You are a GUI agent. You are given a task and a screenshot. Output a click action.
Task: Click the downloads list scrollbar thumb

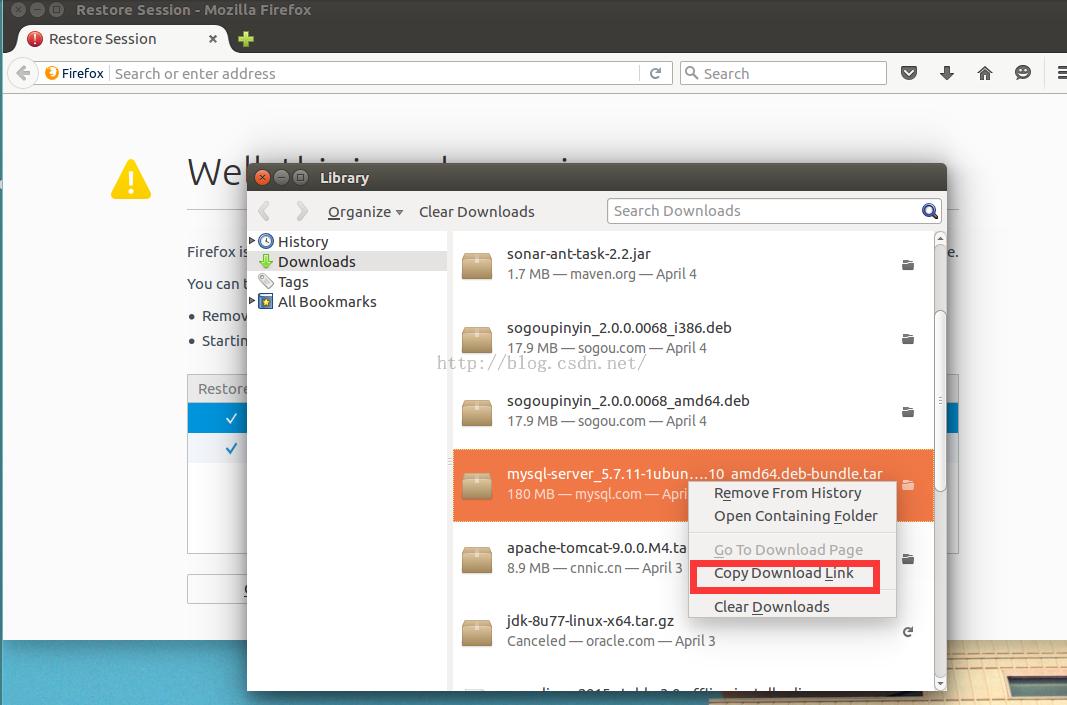pos(940,401)
